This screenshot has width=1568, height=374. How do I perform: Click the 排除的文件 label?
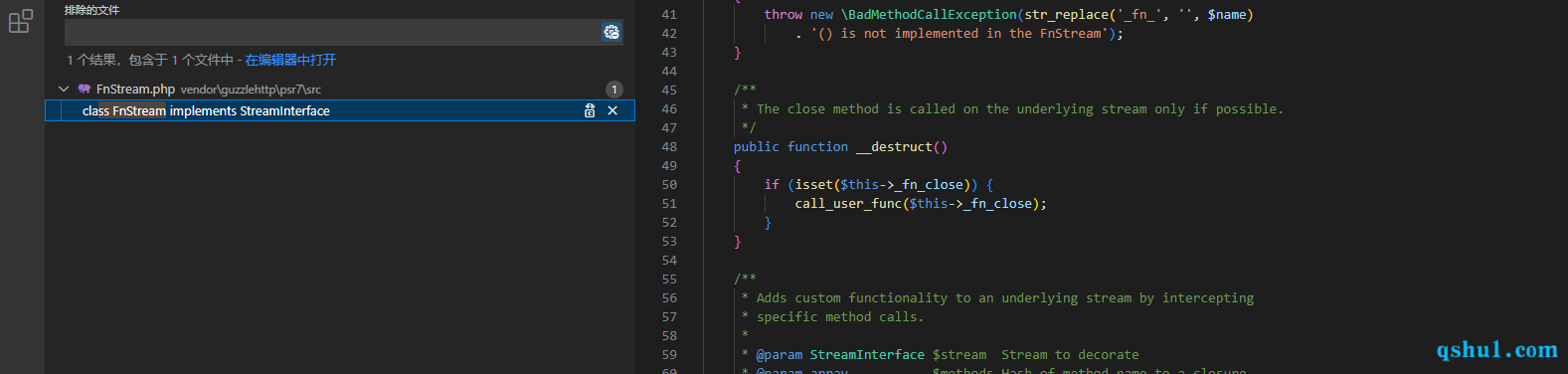(91, 10)
